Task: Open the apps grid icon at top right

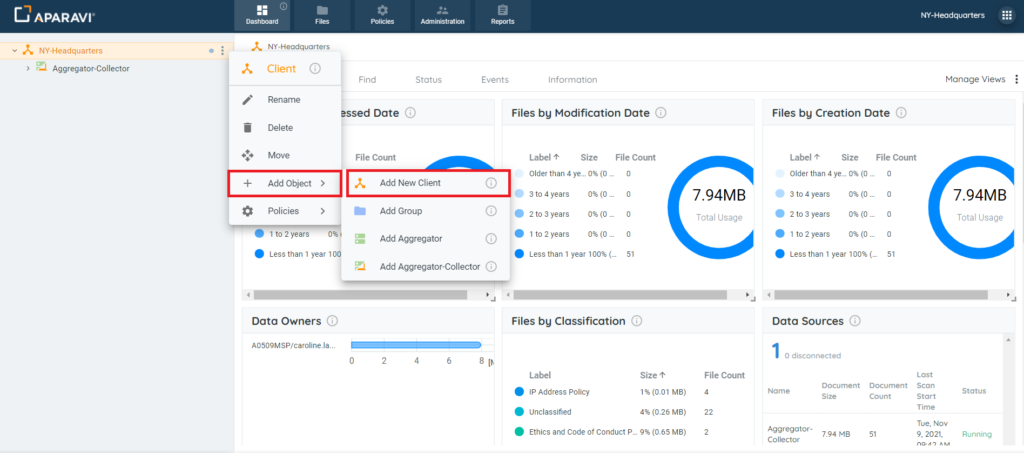Action: click(x=1006, y=16)
